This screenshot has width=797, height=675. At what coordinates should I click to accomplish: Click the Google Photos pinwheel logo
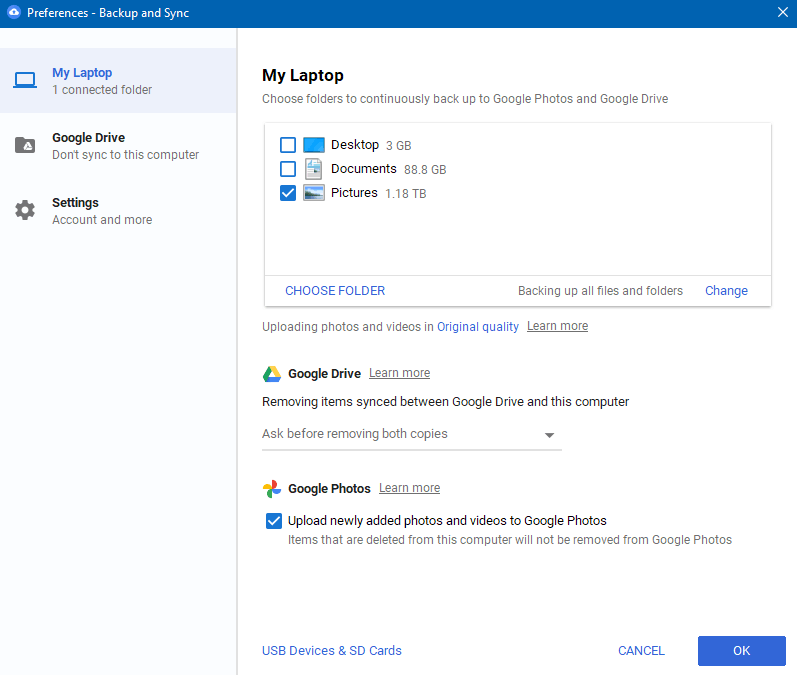tap(271, 489)
